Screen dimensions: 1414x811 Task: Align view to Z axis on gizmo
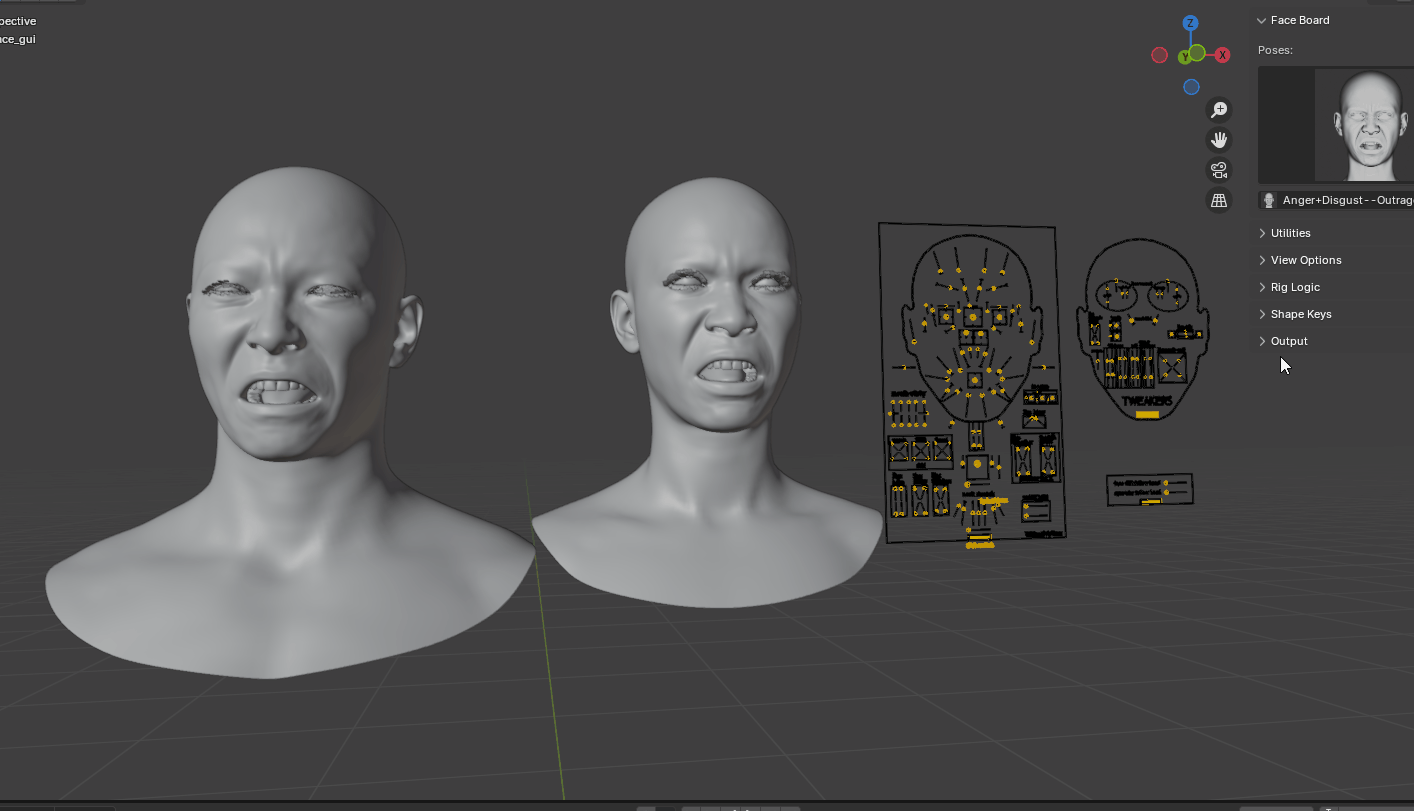pos(1190,23)
